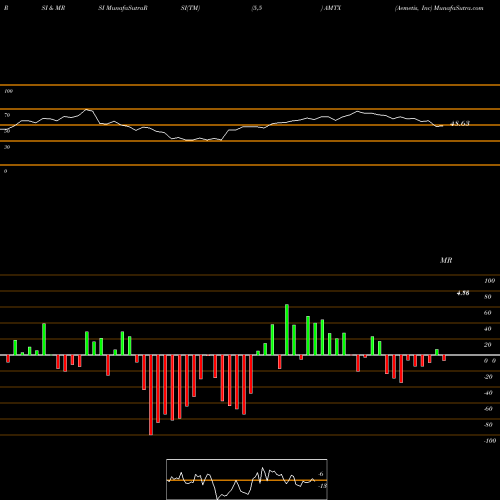Click the 20 axis label on MR panel
Screen dimensions: 500x500
(488, 345)
